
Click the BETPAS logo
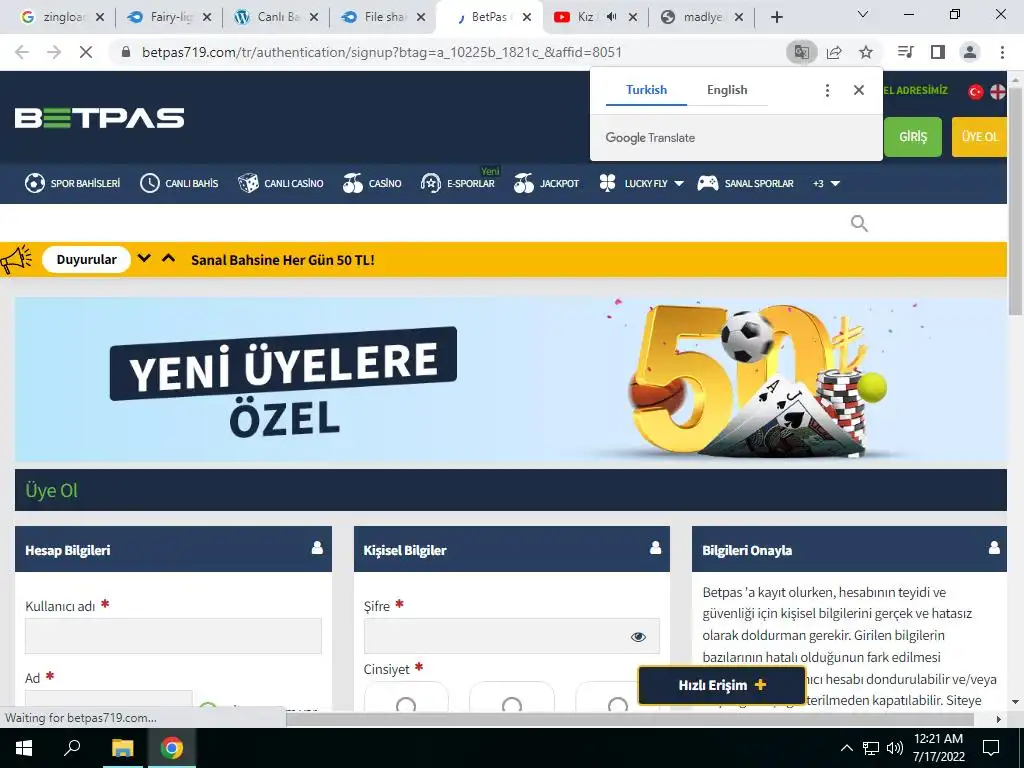tap(99, 118)
